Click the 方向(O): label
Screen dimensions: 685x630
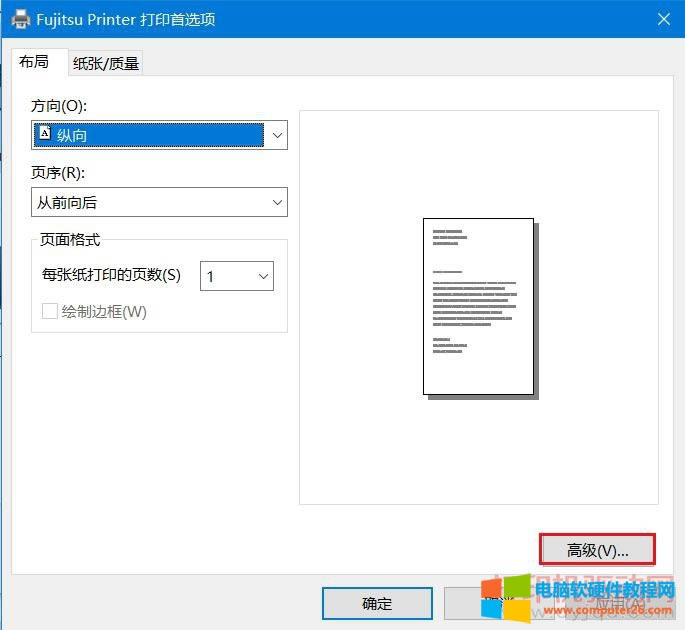pos(61,106)
